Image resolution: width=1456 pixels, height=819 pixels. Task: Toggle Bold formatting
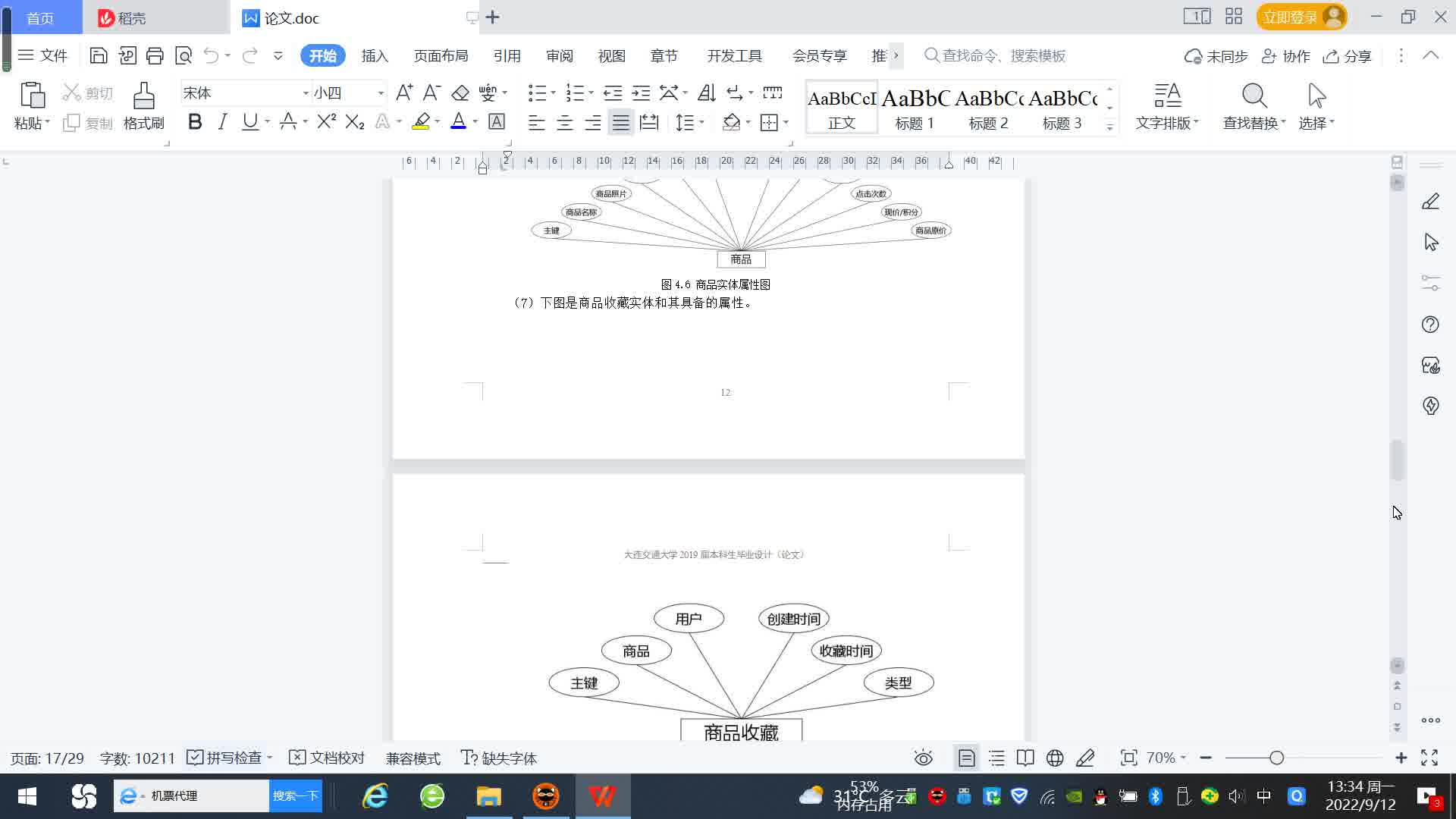tap(195, 122)
